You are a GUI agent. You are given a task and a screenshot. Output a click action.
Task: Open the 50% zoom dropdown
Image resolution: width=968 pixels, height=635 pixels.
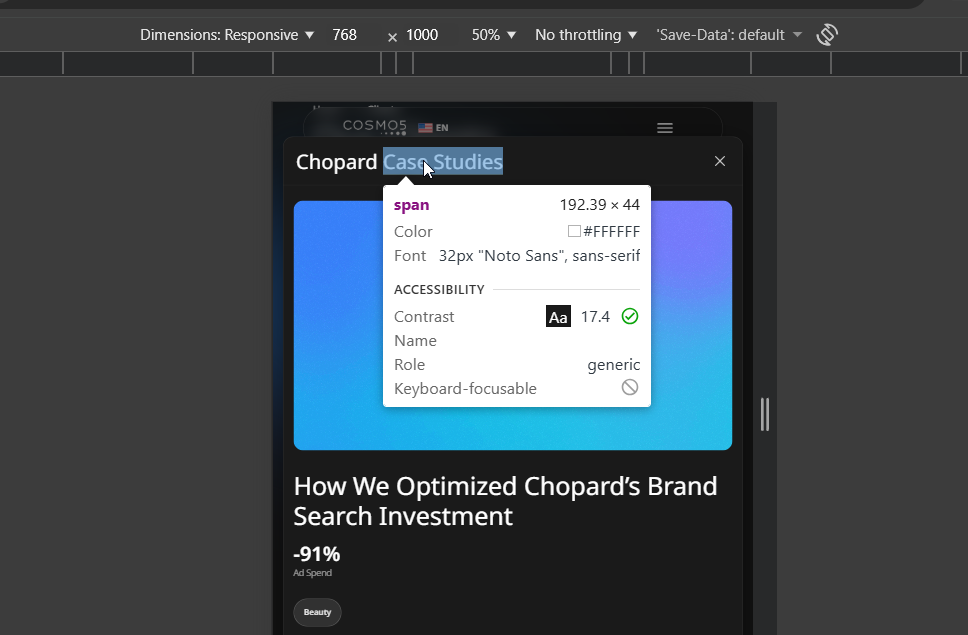tap(493, 35)
